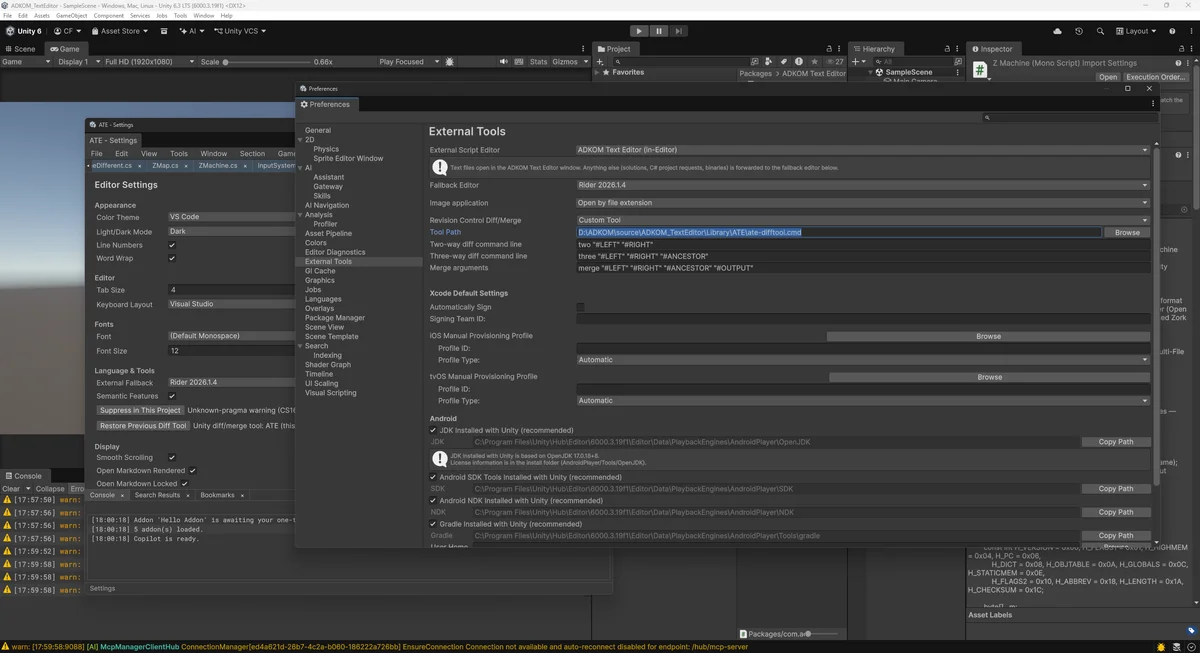Click the Step frame button
The width and height of the screenshot is (1200, 653).
tap(678, 31)
